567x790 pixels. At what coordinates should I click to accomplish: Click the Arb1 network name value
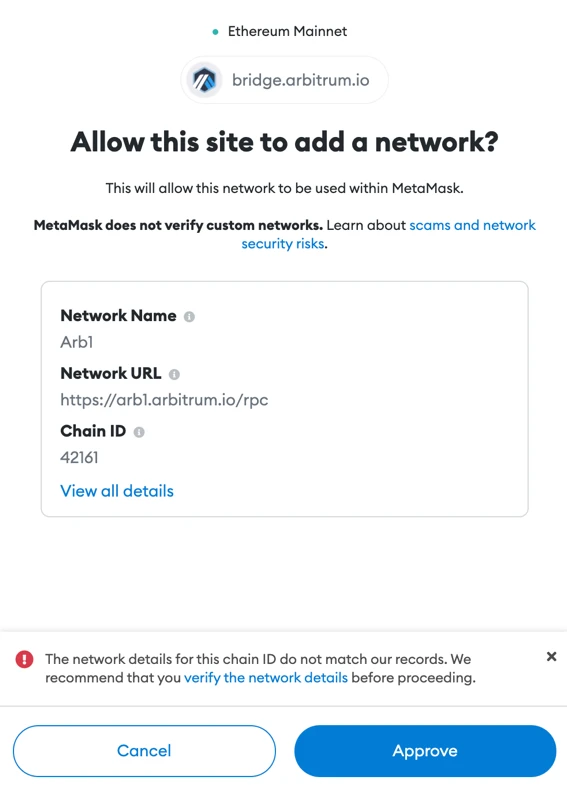77,342
